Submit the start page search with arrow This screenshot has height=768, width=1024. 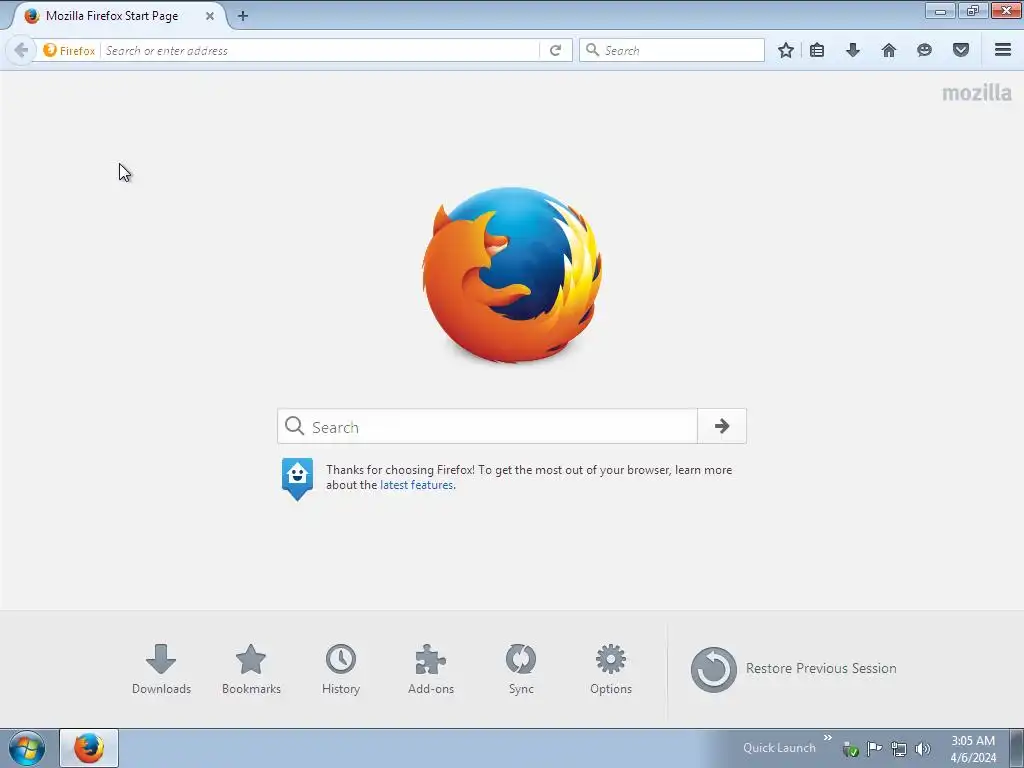click(722, 426)
